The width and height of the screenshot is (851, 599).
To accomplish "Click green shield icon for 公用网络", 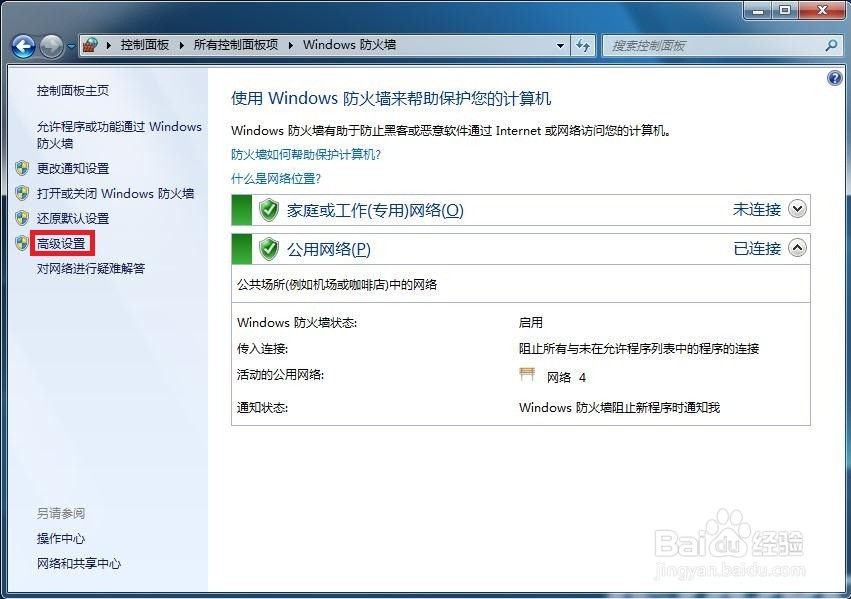I will tap(269, 249).
